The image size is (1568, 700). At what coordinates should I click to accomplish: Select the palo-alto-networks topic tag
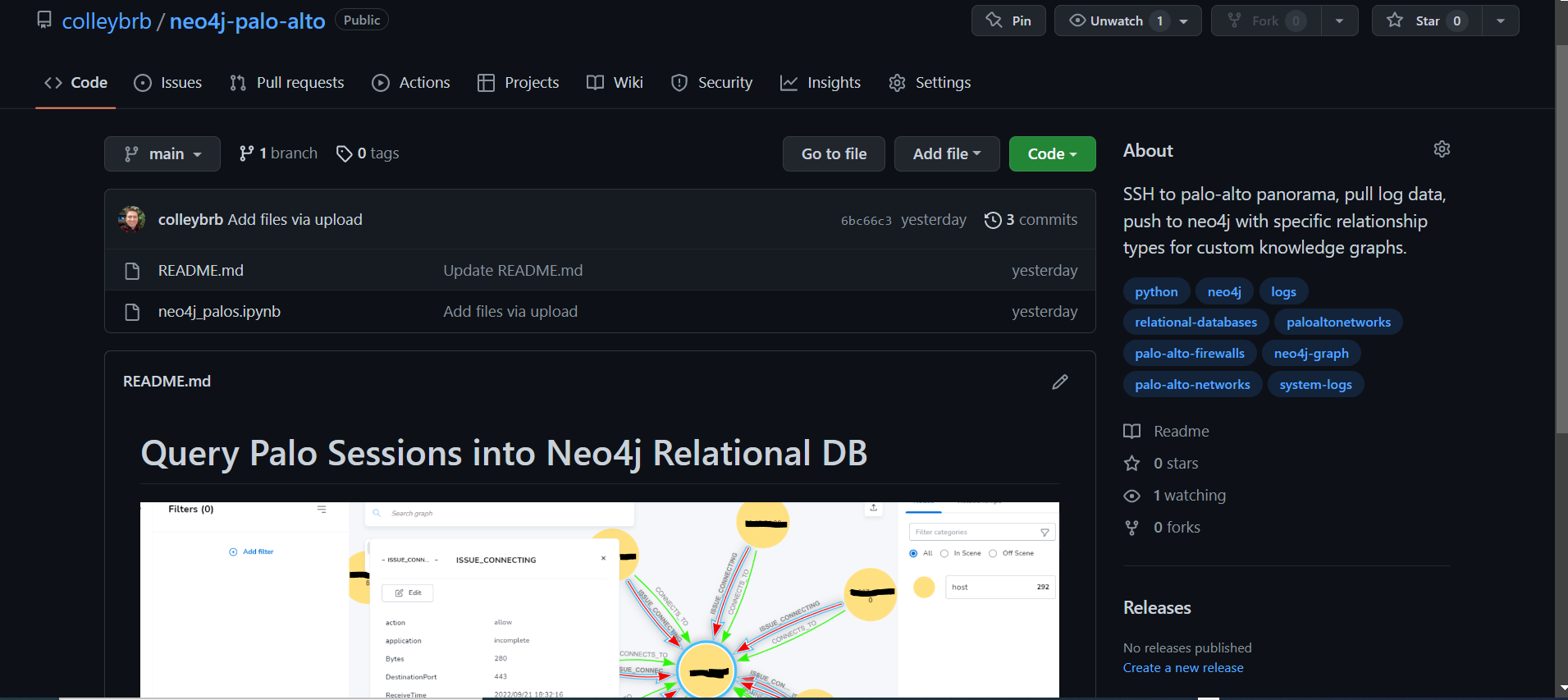pos(1192,385)
